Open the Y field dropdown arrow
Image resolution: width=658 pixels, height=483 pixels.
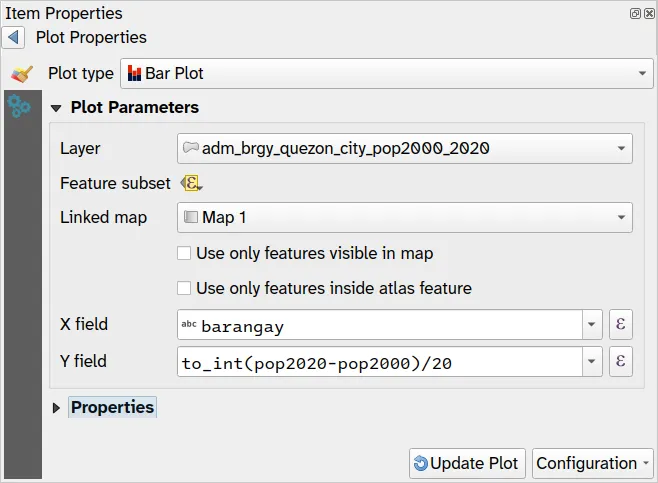pos(592,361)
